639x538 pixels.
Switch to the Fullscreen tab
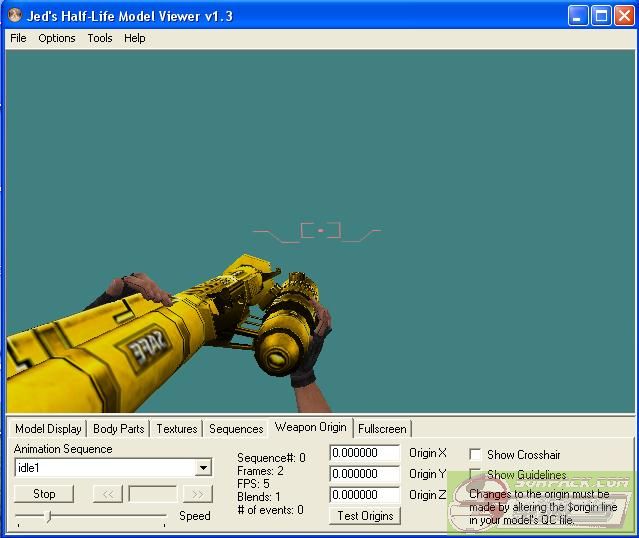tap(382, 429)
